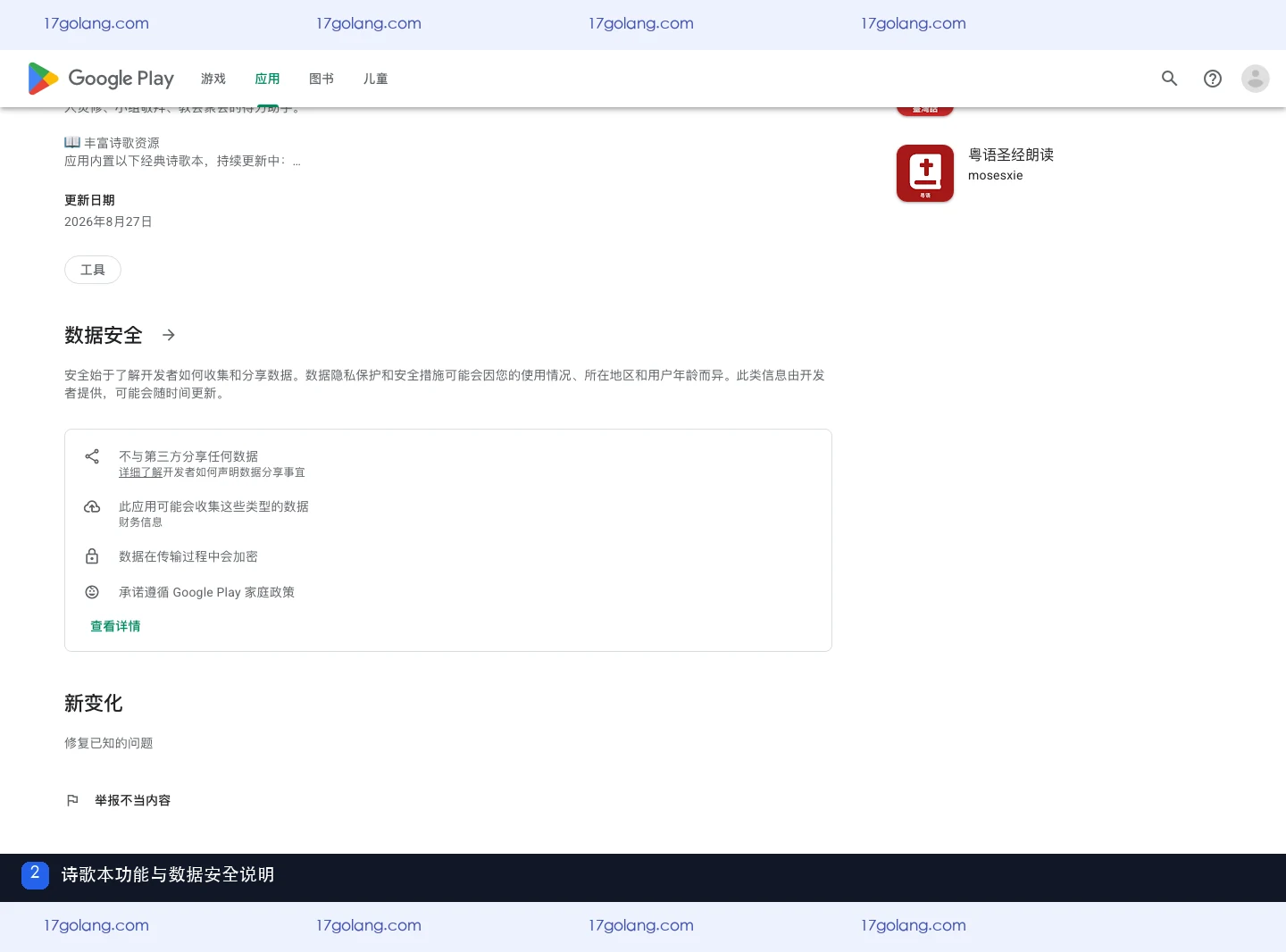The image size is (1286, 952).
Task: Click the 数据安全 arrow icon
Action: (x=169, y=335)
